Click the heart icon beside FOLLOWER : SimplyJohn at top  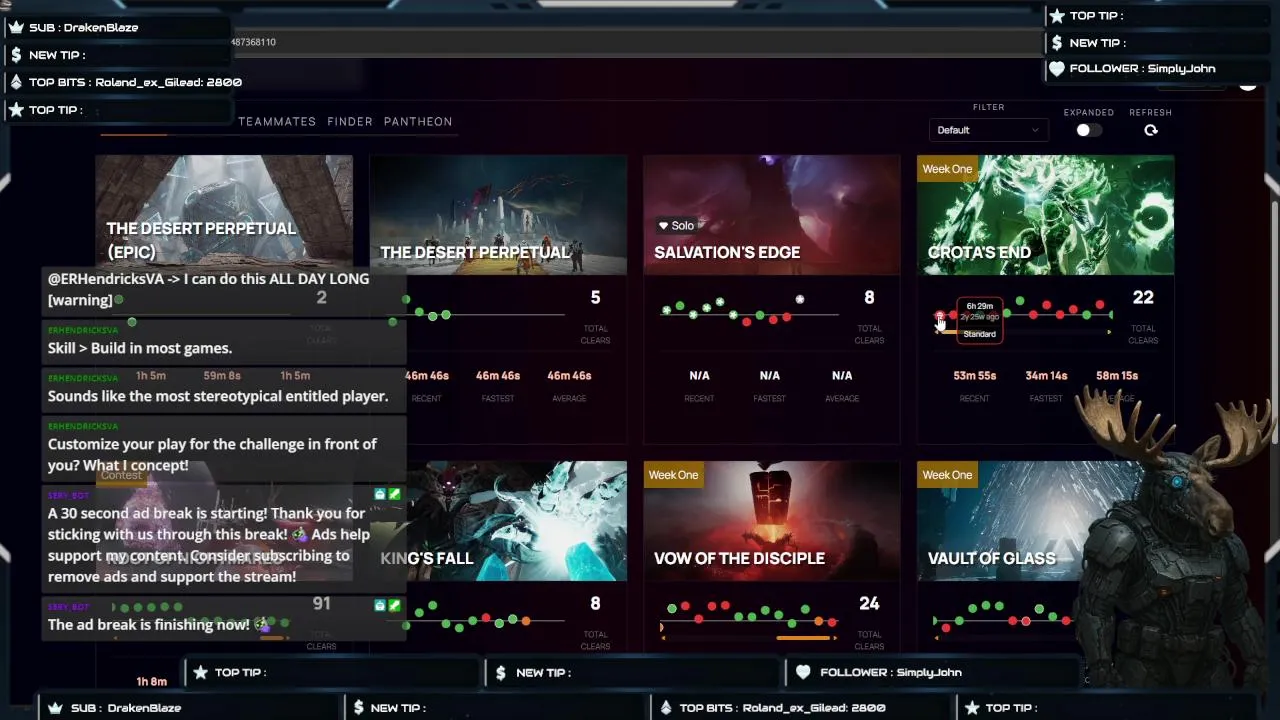pyautogui.click(x=1057, y=69)
